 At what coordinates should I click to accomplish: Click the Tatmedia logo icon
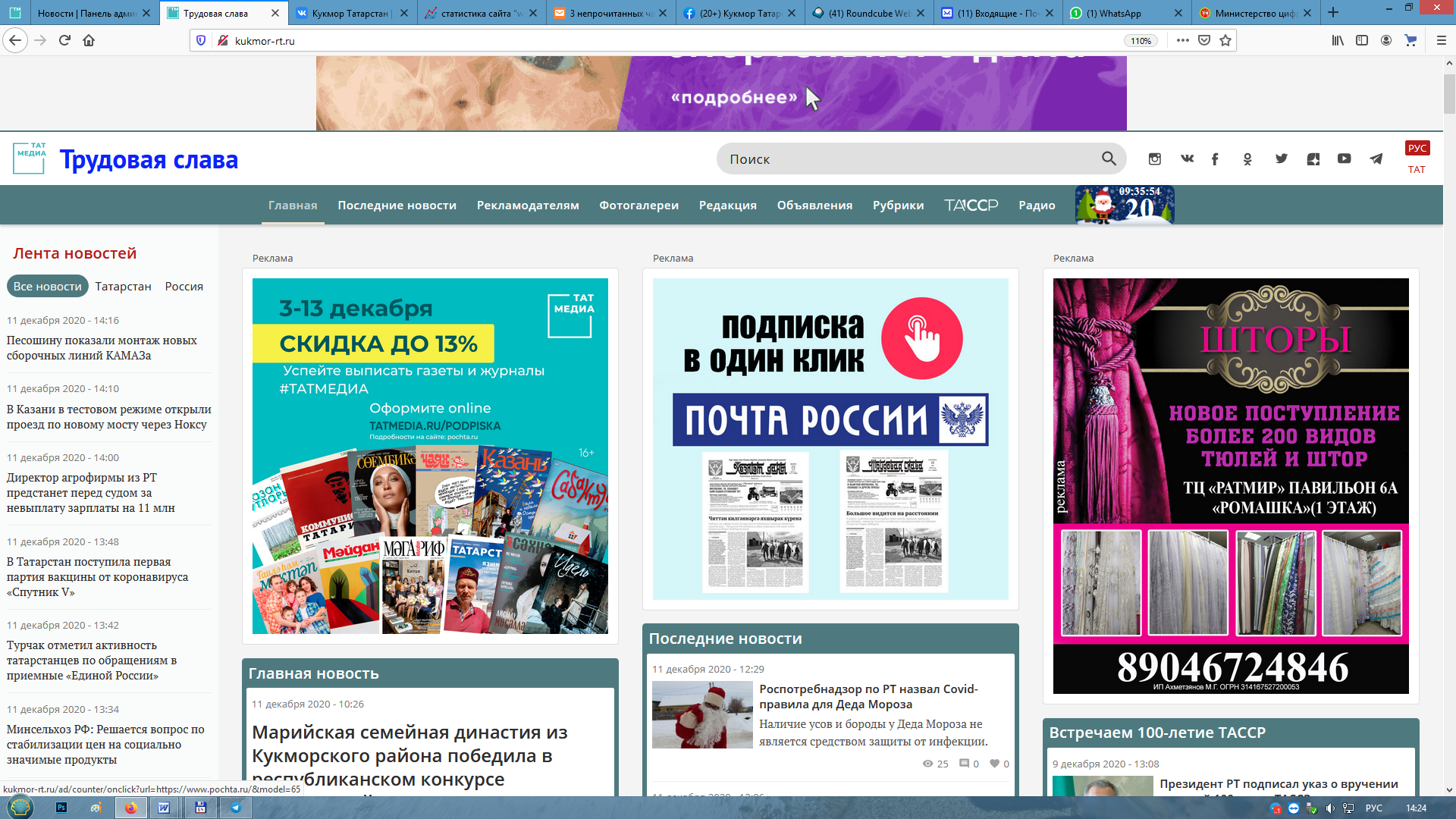coord(30,157)
